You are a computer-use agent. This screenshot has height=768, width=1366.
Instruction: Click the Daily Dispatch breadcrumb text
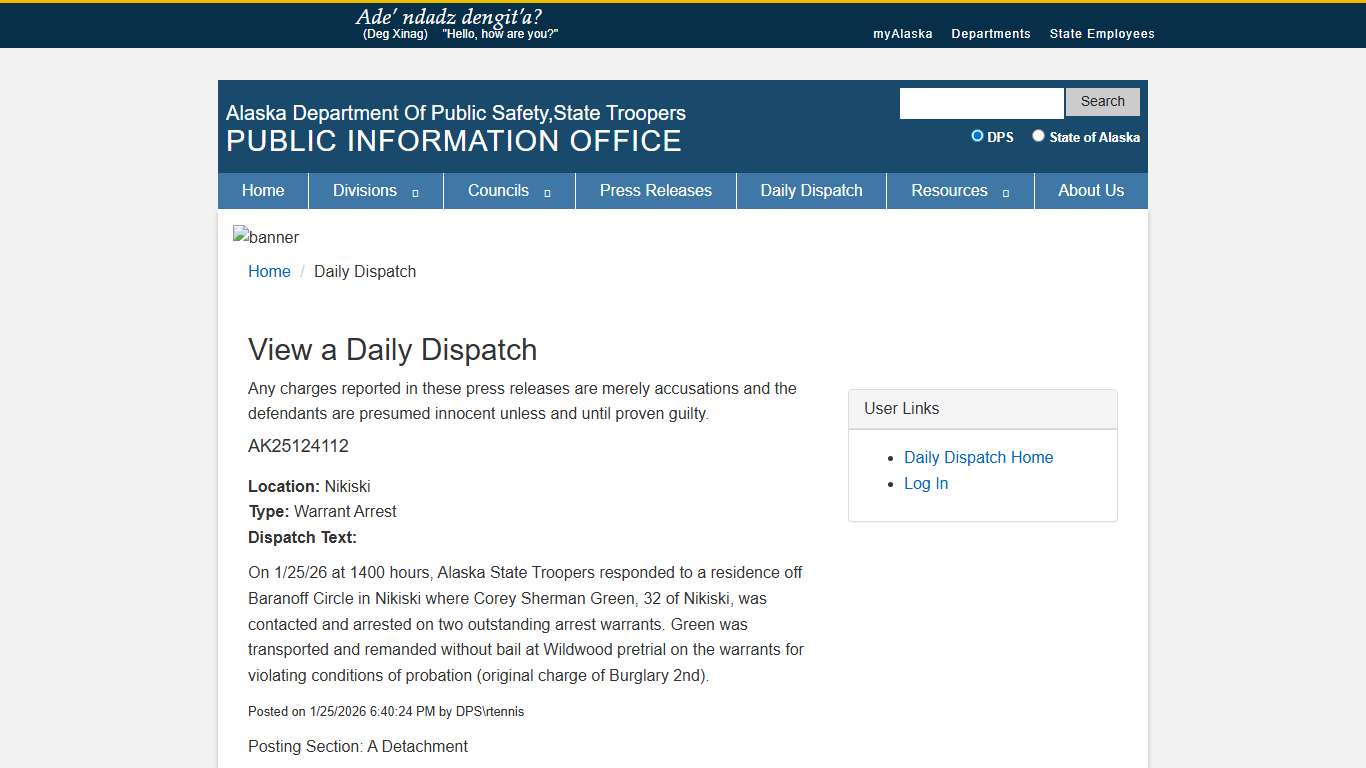(x=364, y=271)
